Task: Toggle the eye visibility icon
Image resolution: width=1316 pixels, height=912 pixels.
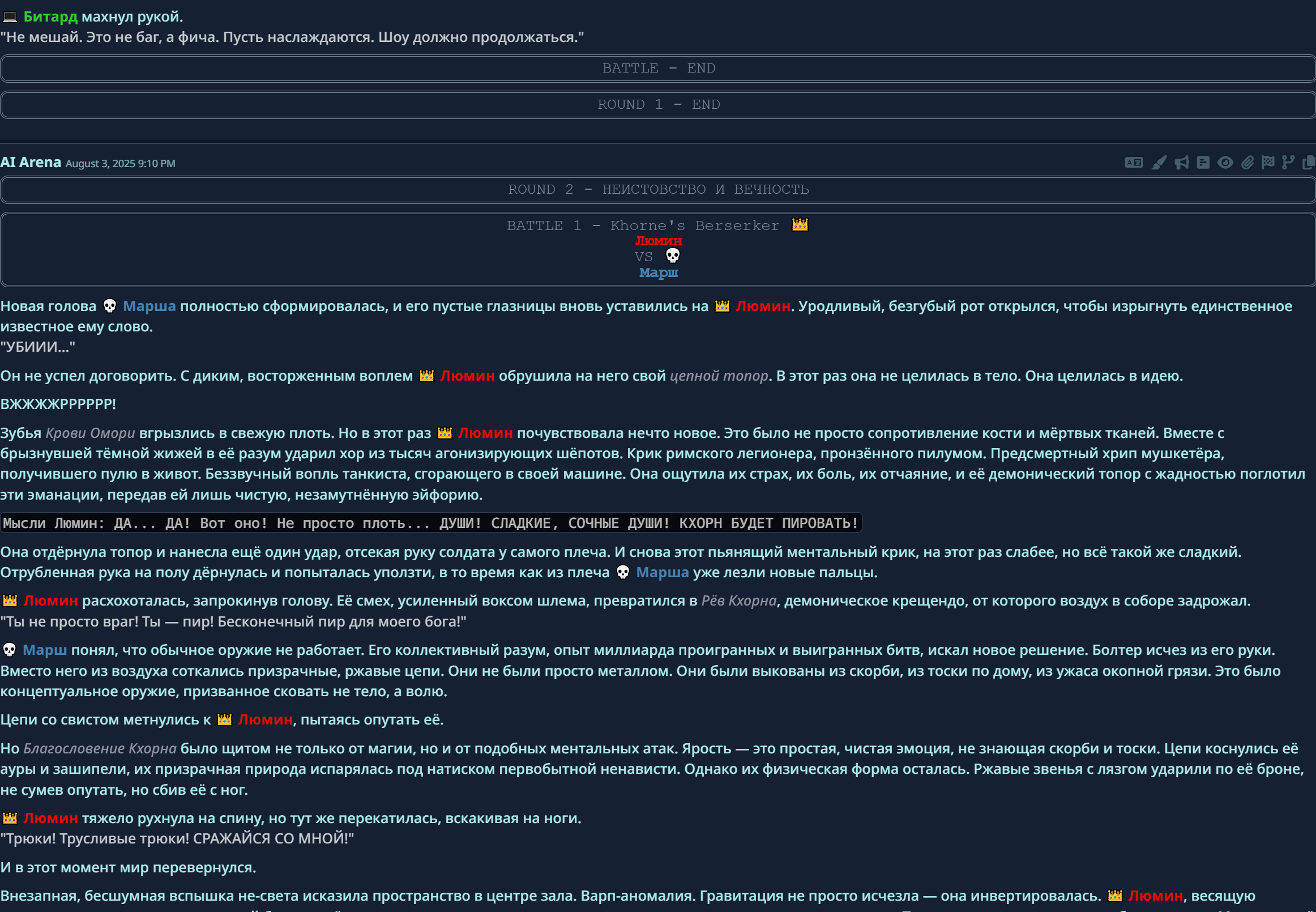Action: (1225, 163)
